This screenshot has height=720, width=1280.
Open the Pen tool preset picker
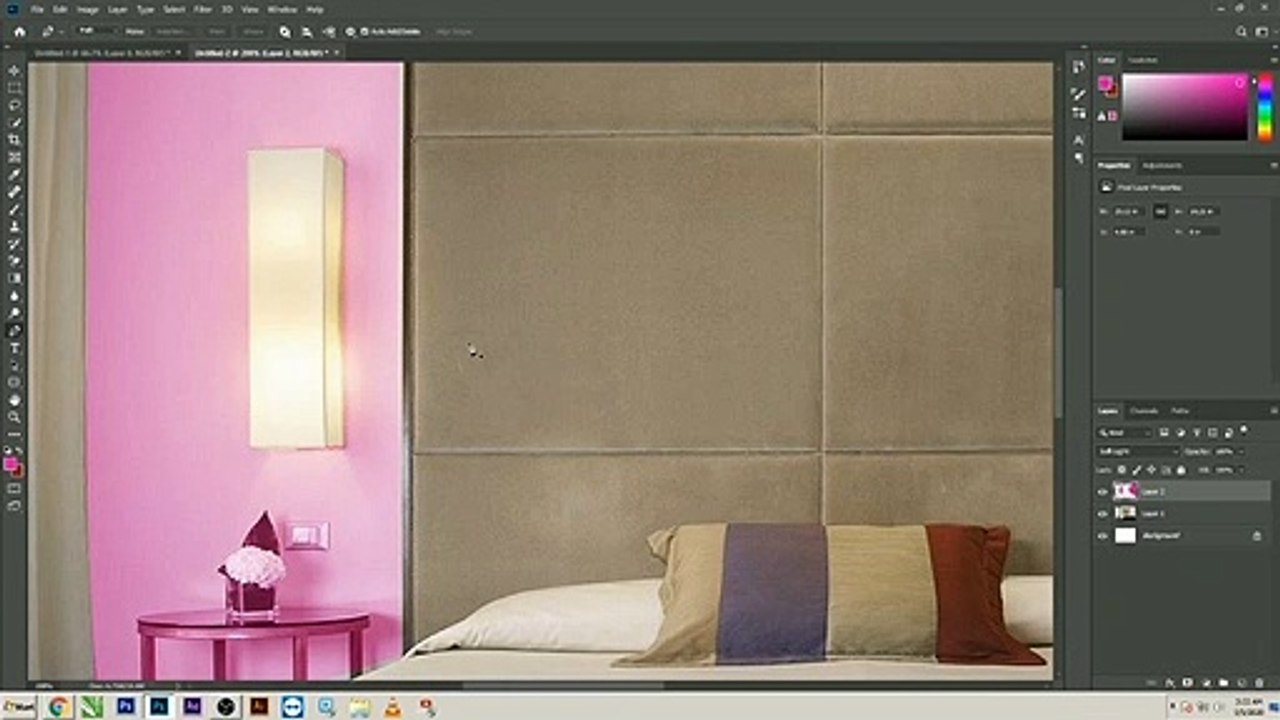(51, 32)
